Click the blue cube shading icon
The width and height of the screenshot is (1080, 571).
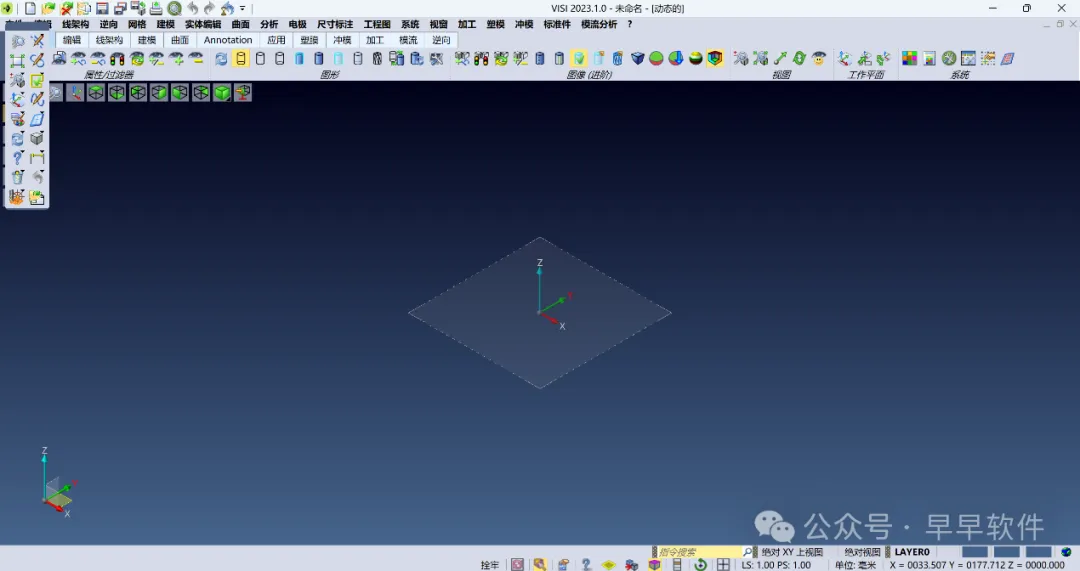(637, 59)
